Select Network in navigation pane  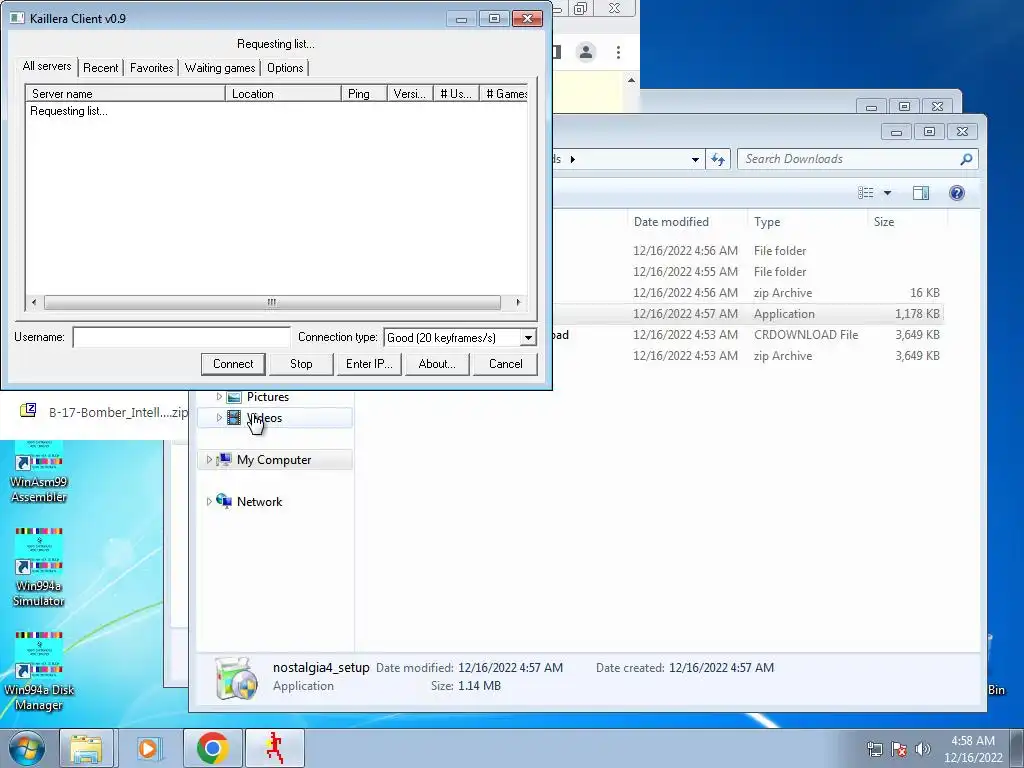click(x=259, y=502)
